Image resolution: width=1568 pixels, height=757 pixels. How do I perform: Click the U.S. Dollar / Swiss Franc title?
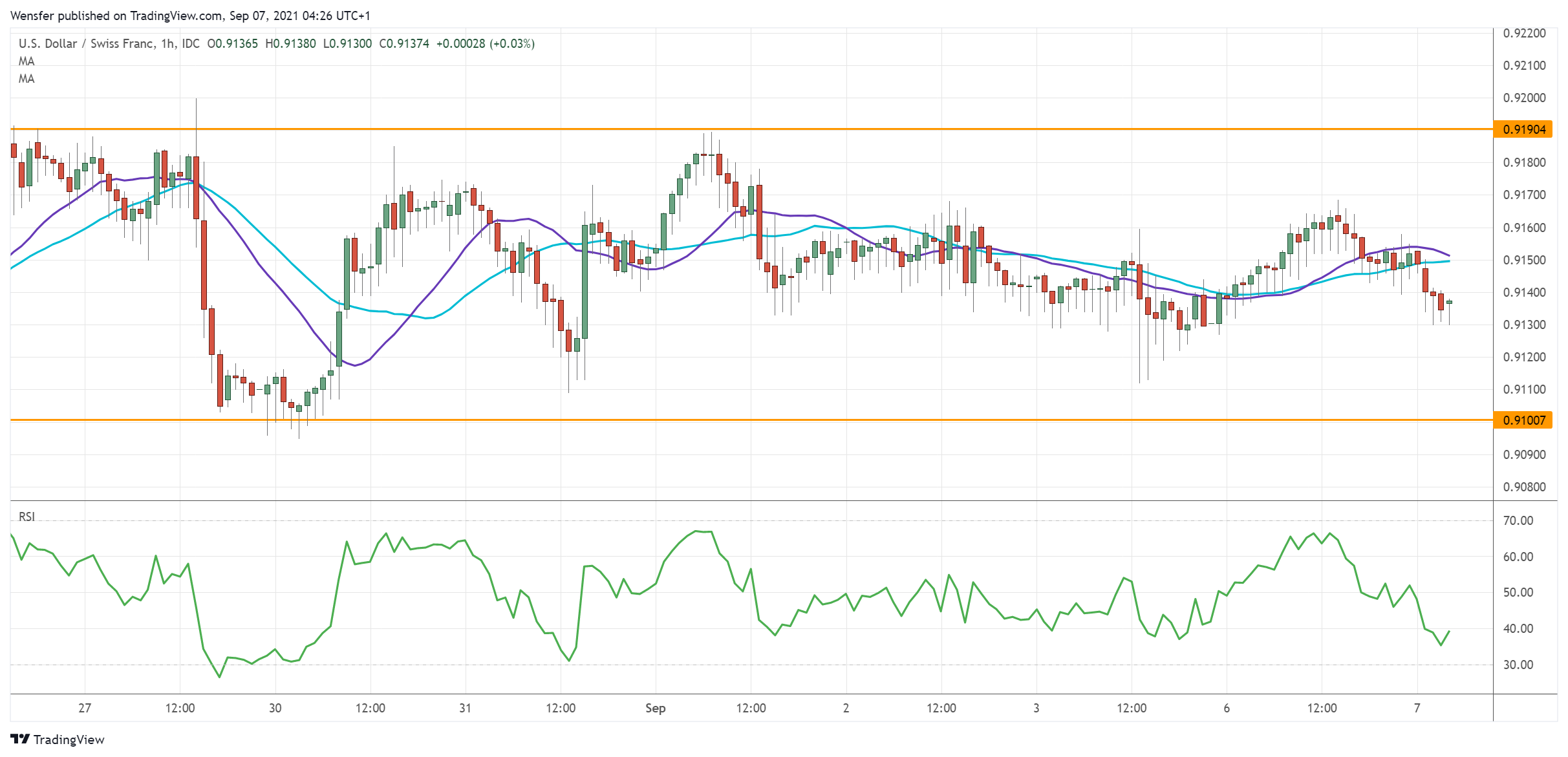pyautogui.click(x=86, y=43)
